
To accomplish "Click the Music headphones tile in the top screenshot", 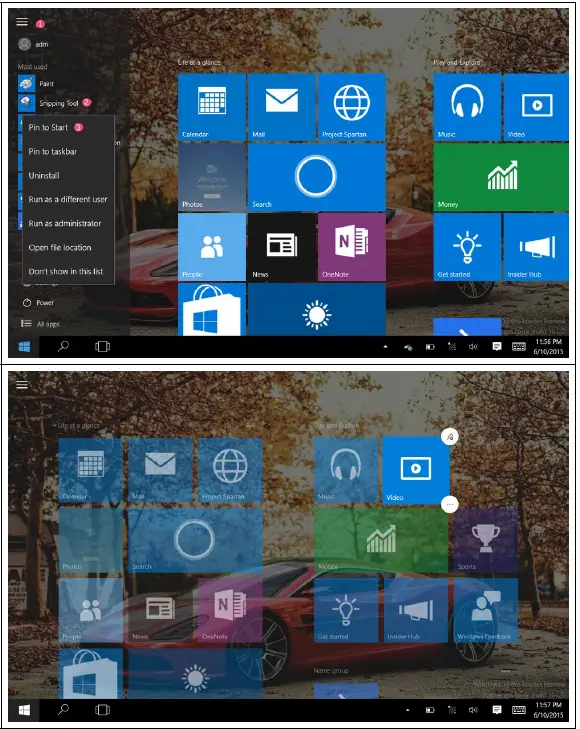I will 467,107.
